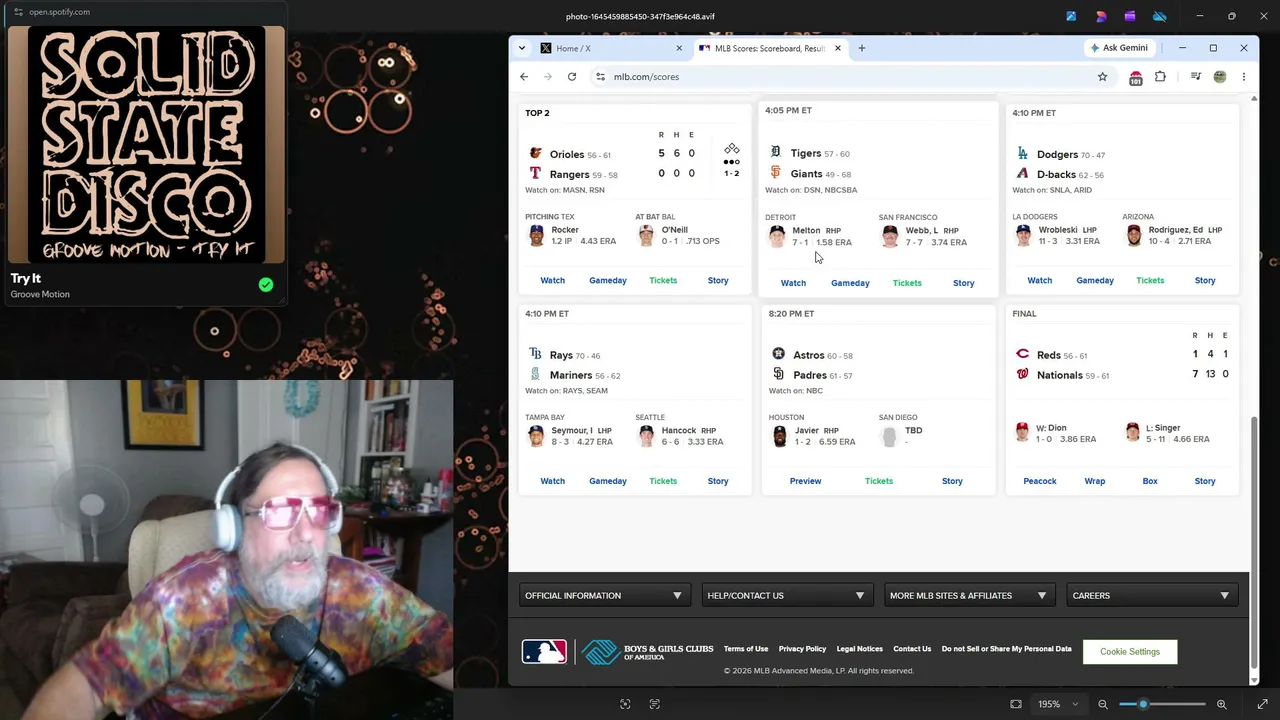Select the MLB Scores tab
Viewport: 1280px width, 720px height.
[x=770, y=48]
